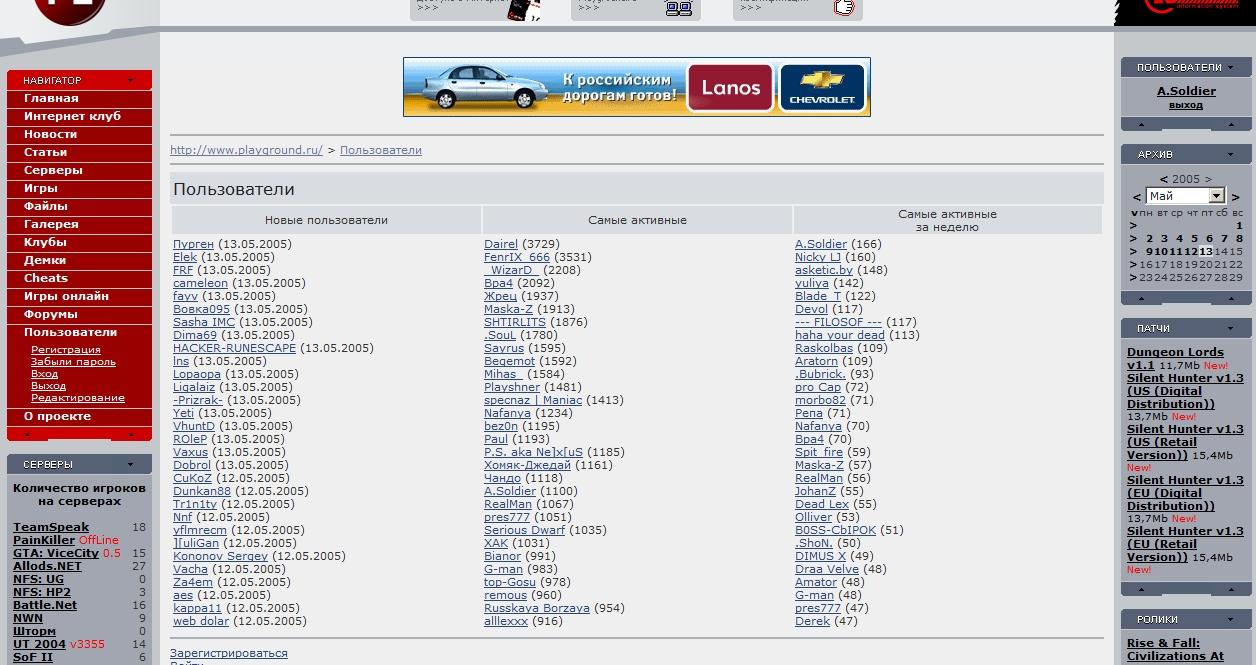Open http://www.playground.ru/ breadcrumb link

click(246, 150)
